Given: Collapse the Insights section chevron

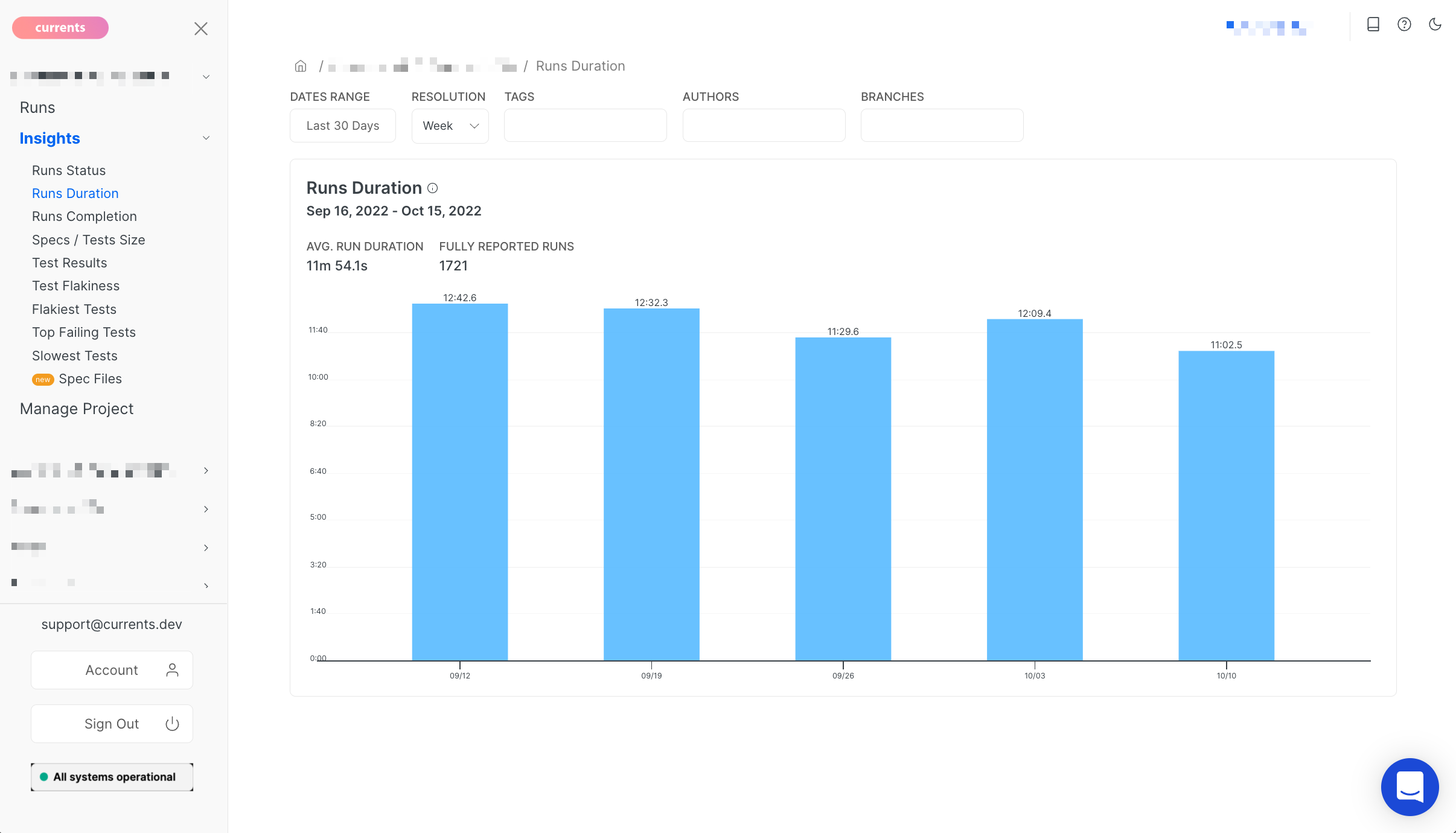Looking at the screenshot, I should [x=206, y=138].
